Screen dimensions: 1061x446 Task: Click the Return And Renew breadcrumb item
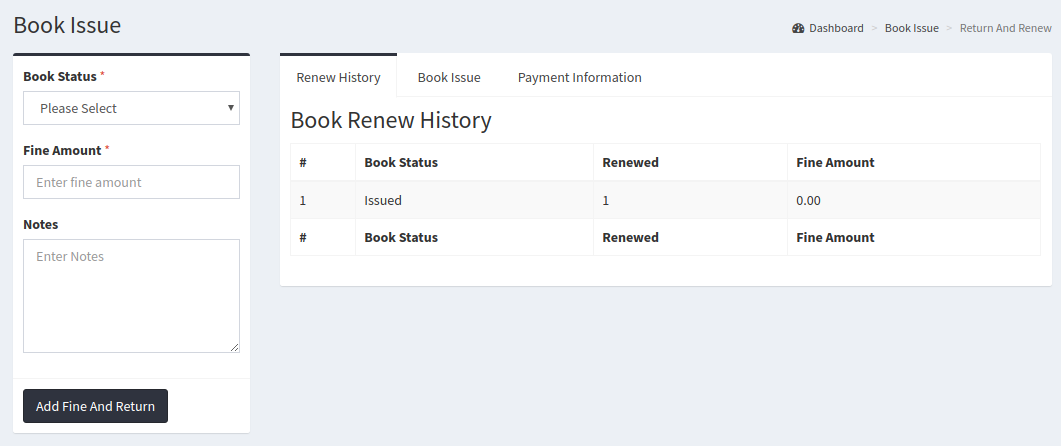(1005, 28)
